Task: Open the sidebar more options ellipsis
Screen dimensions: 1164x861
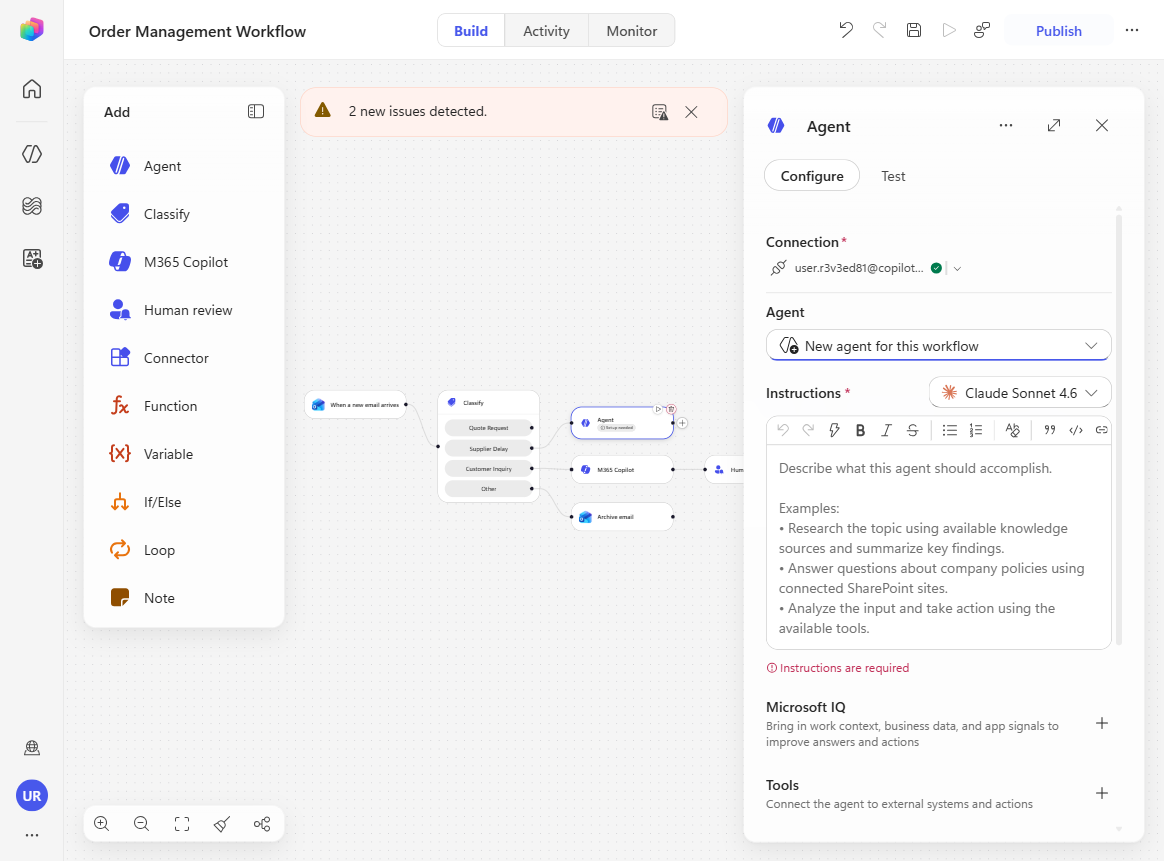Action: [32, 835]
